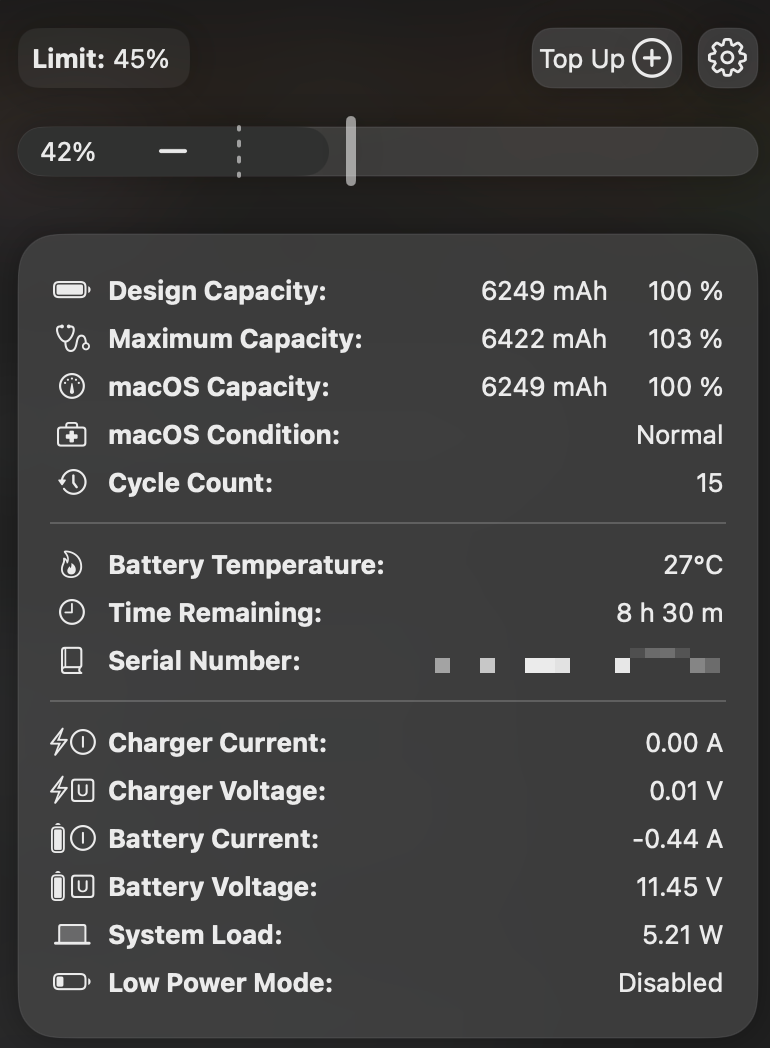Click the Design Capacity battery icon
770x1048 pixels.
72,291
